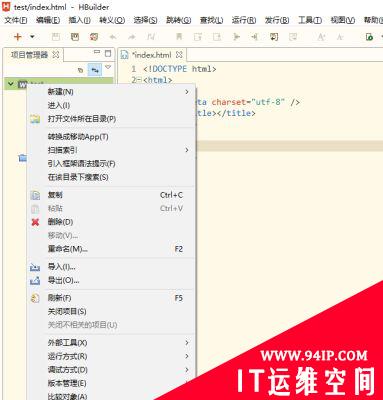Close the 项目管理器 panel tab

(56, 55)
